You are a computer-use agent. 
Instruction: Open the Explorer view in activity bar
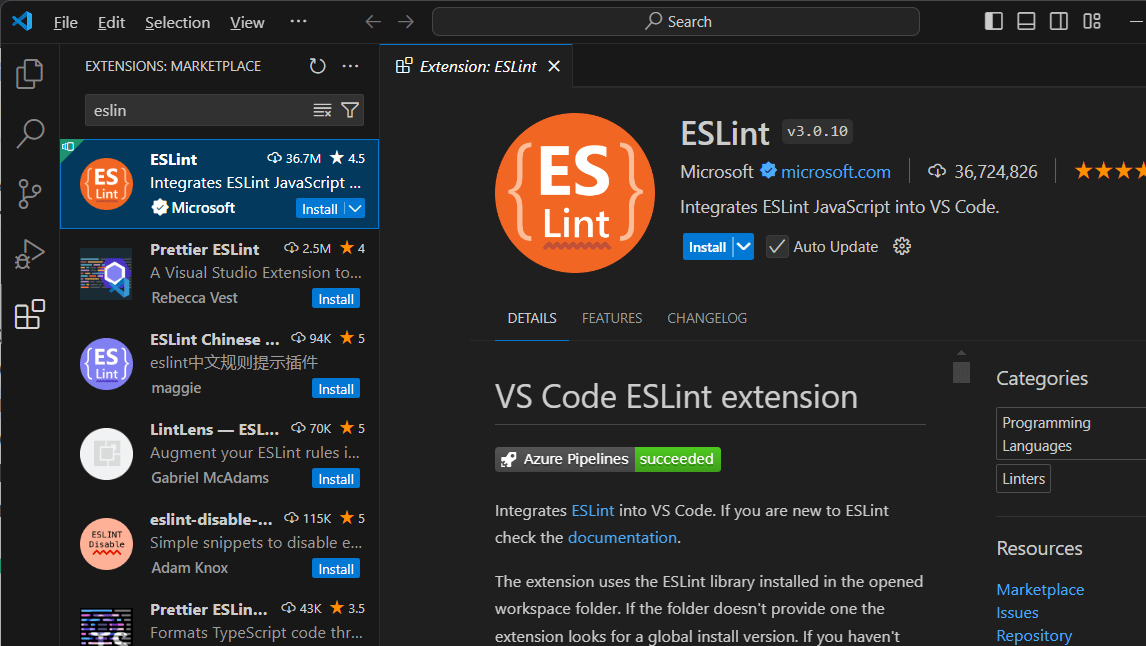pos(30,73)
